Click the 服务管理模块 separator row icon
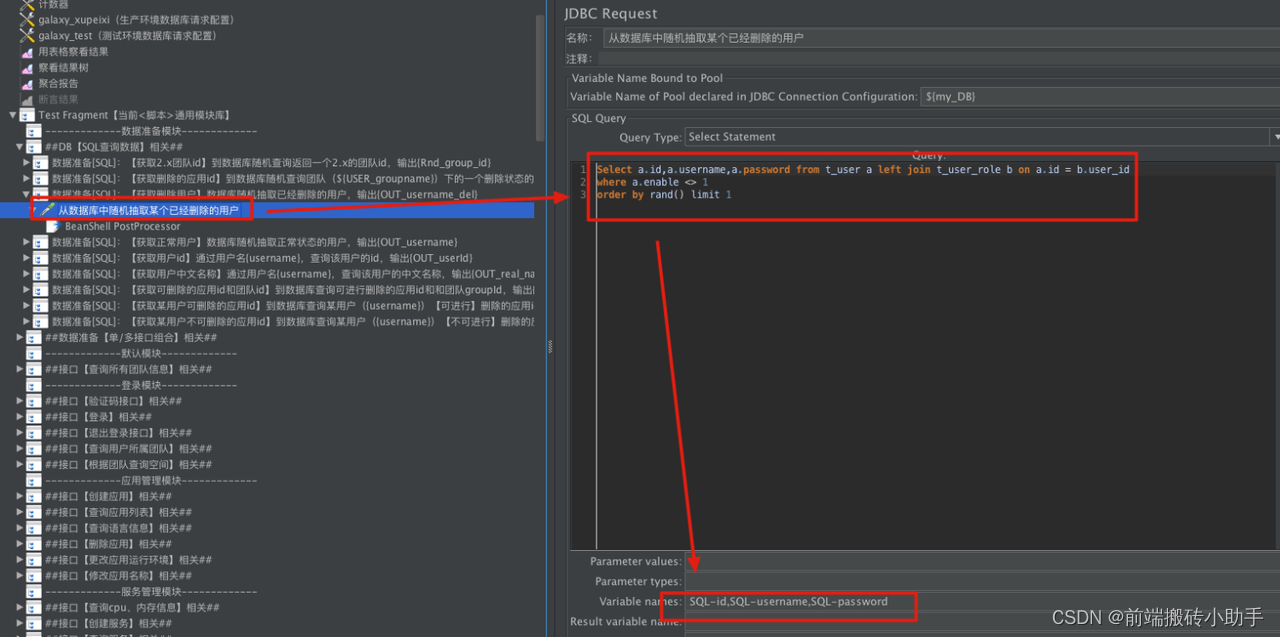Viewport: 1280px width, 637px height. (34, 591)
